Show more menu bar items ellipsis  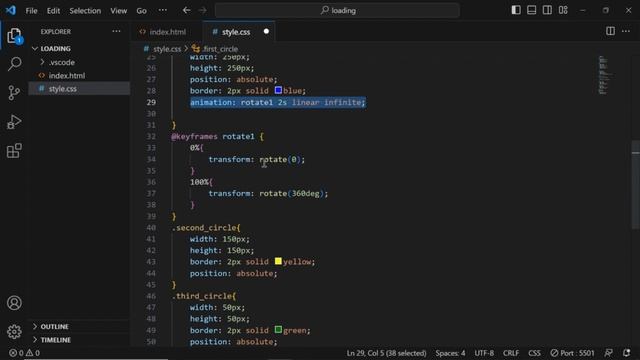click(x=162, y=10)
